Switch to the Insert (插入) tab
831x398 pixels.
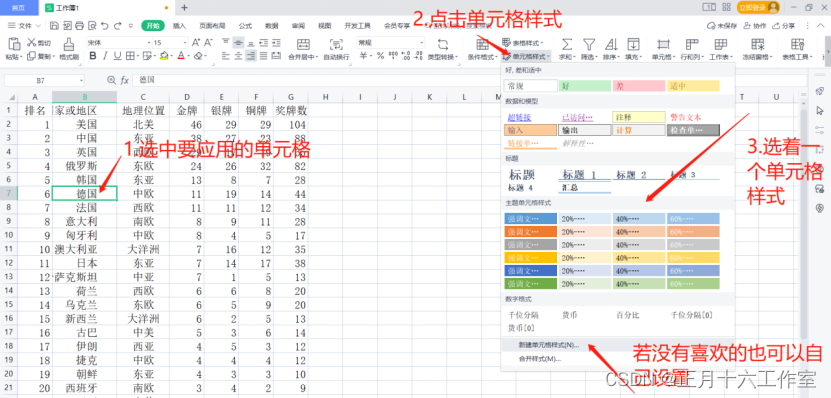[x=180, y=25]
